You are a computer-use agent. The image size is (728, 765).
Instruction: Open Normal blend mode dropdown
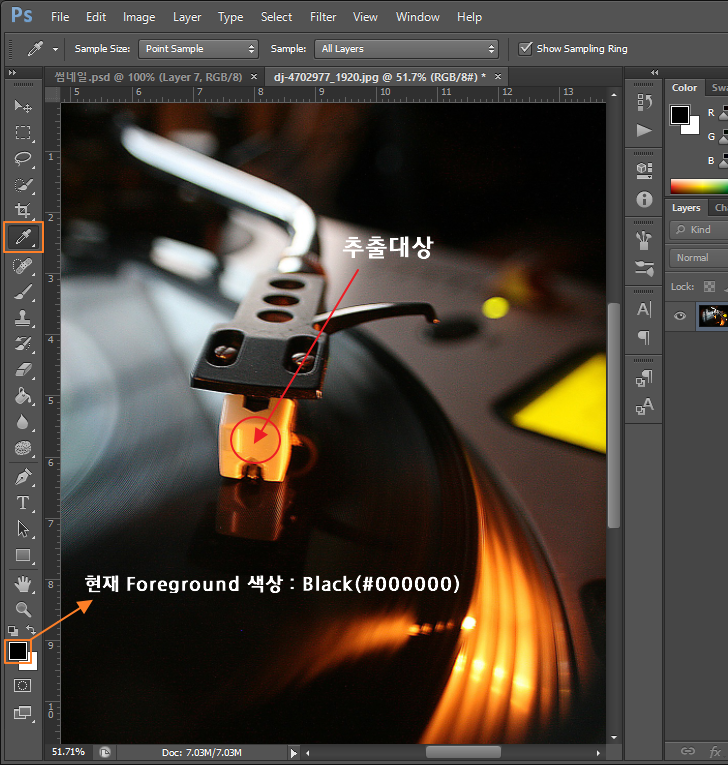point(699,258)
